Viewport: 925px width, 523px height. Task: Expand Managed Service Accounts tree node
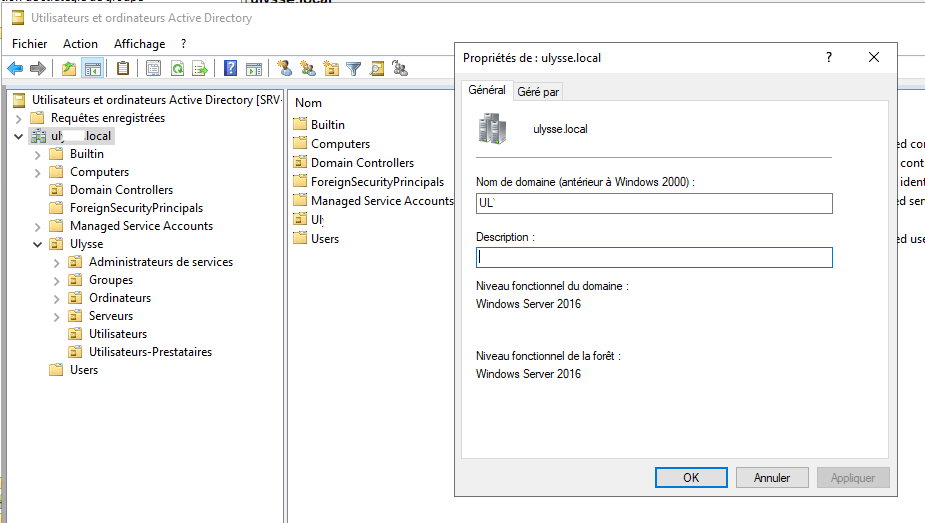coord(37,226)
